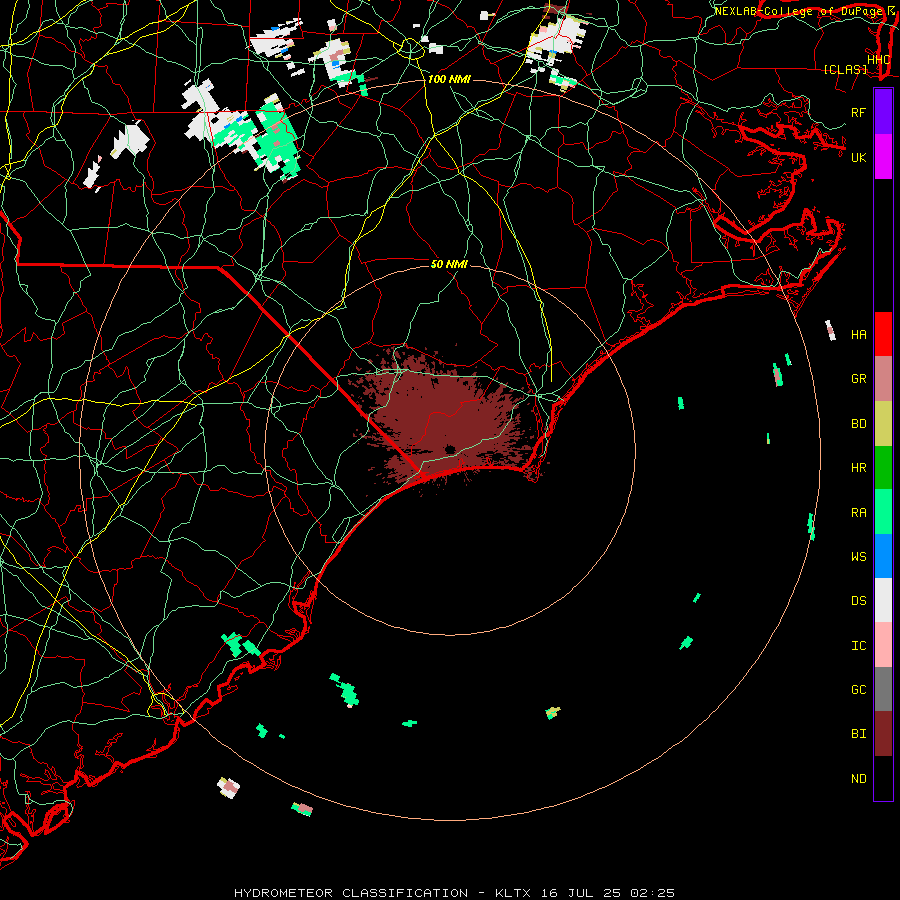Click the GC legend label
900x900 pixels.
(859, 690)
